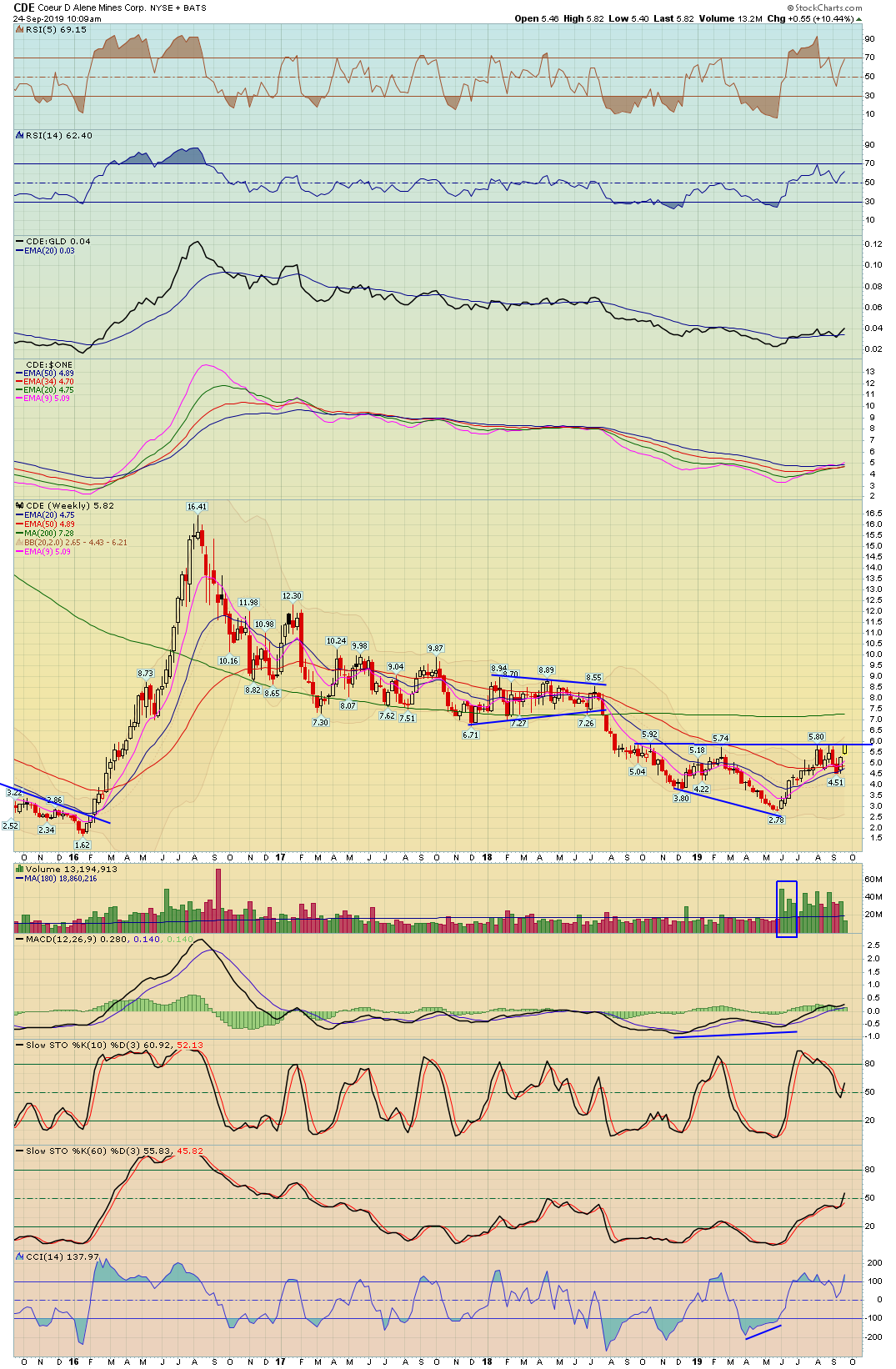Click the EMA(34) 4.70 legend entry
The image size is (896, 1369).
click(48, 381)
